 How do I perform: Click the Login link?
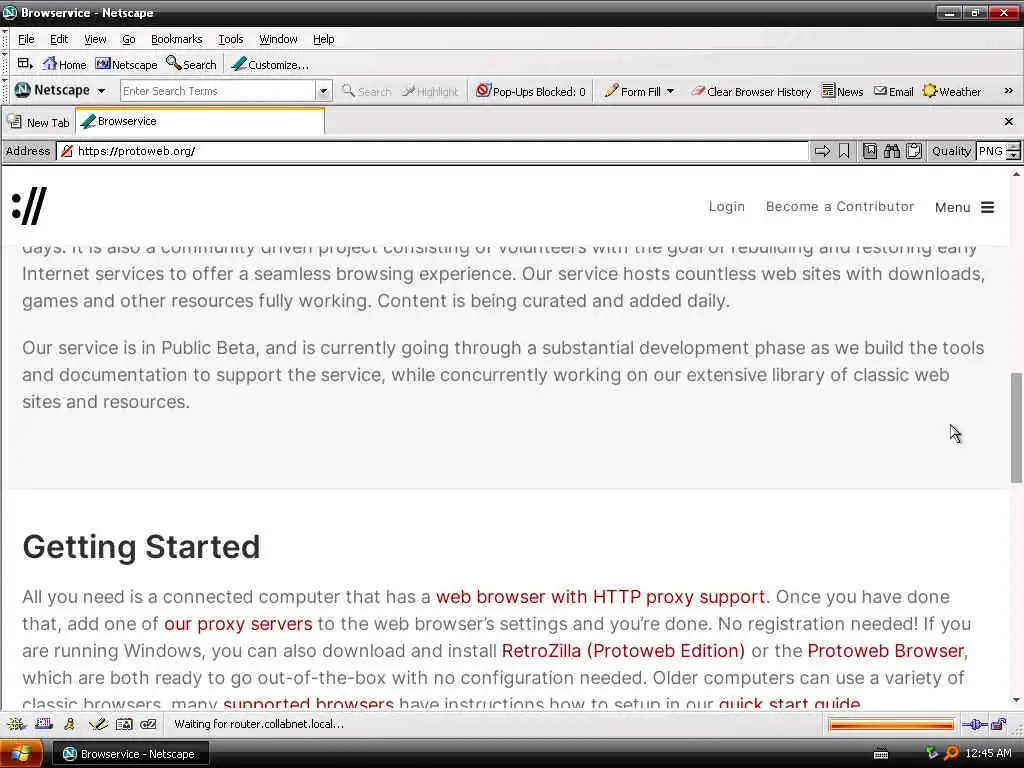[727, 206]
